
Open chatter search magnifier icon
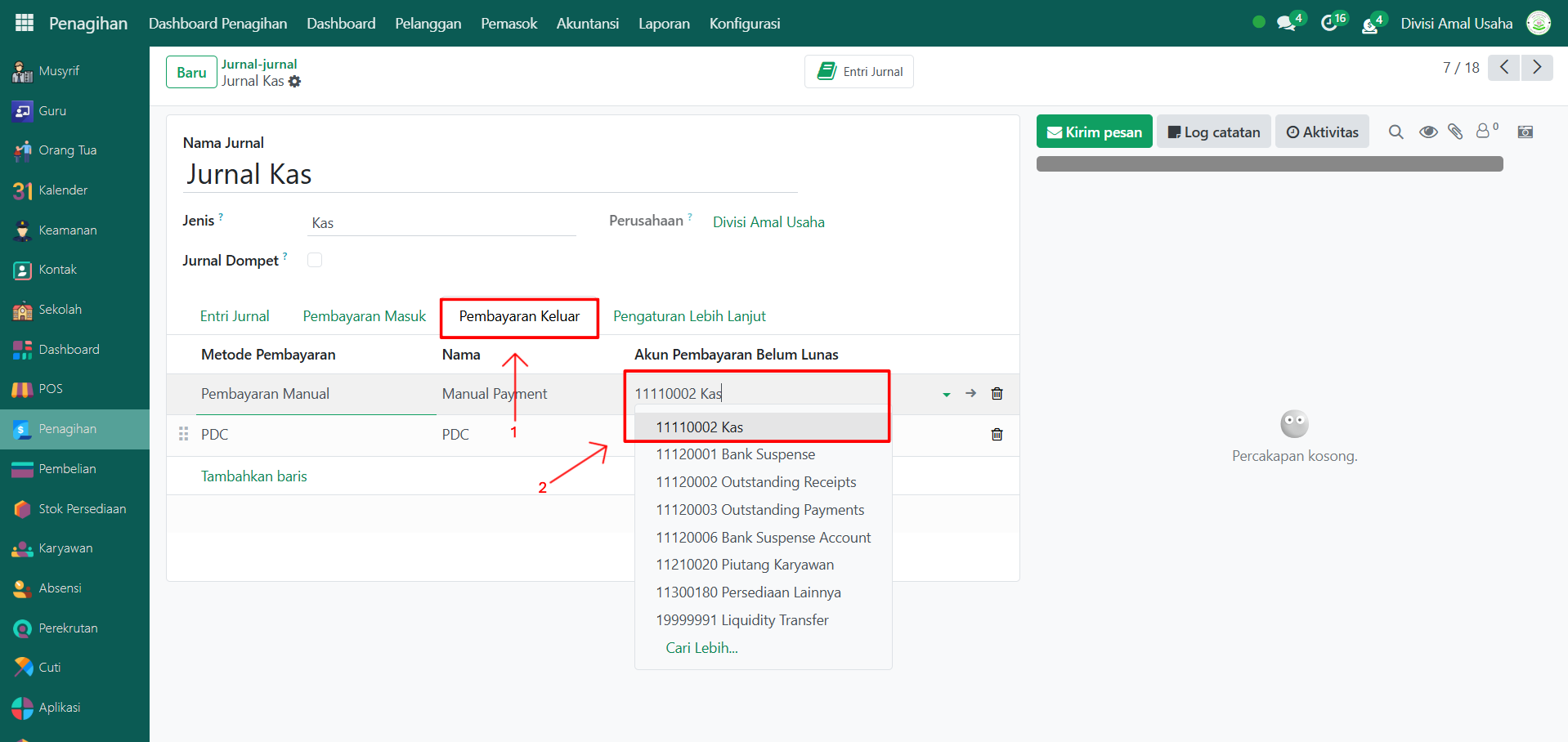[x=1396, y=132]
